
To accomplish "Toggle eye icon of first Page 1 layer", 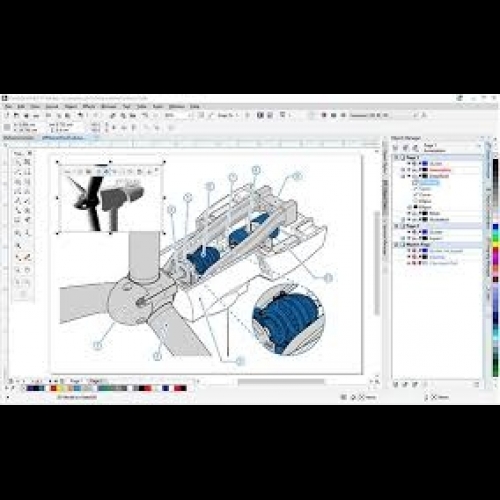I will 414,164.
